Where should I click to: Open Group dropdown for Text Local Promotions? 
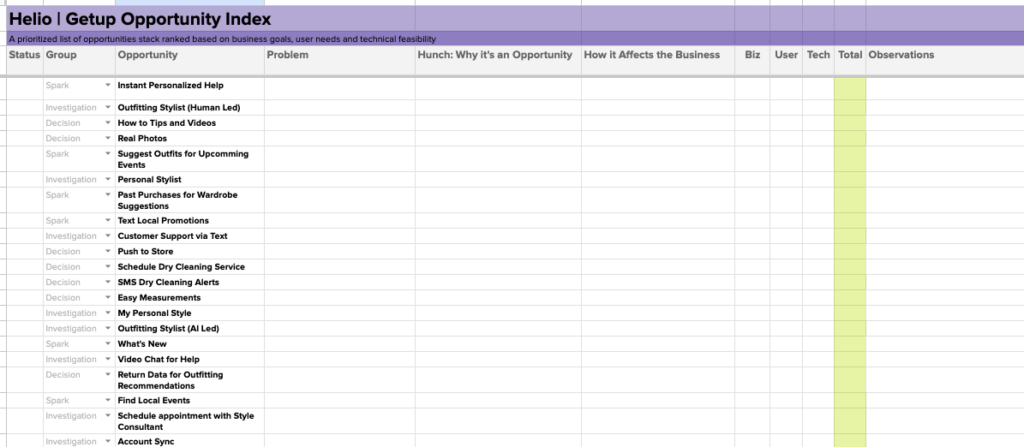(108, 221)
